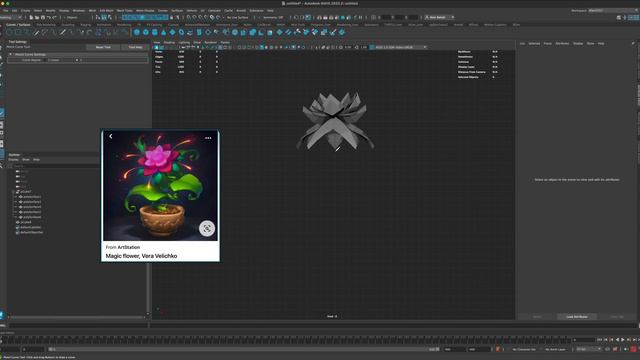
Task: Click the viewport select-camera icon
Action: pyautogui.click(x=156, y=47)
